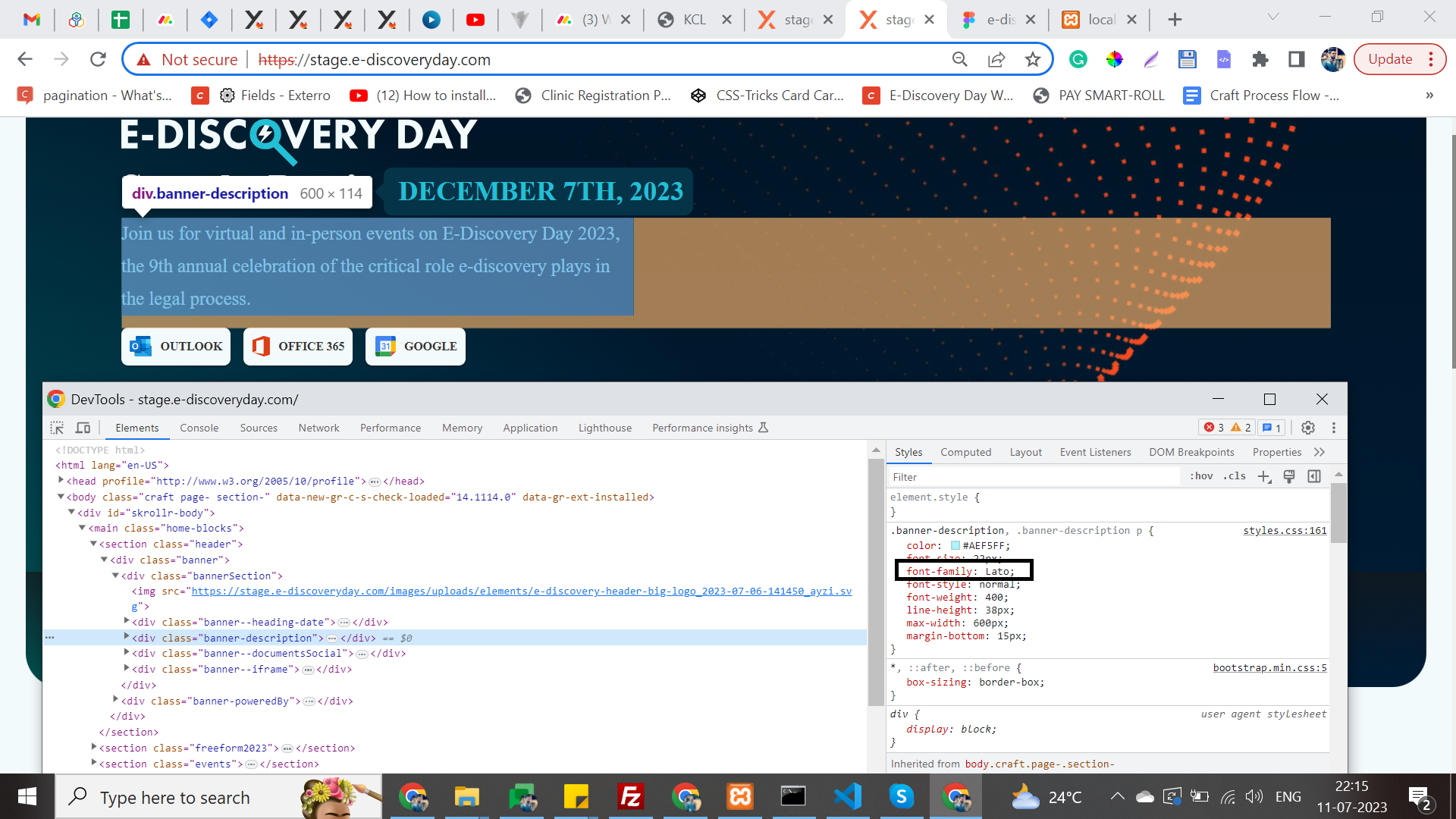The height and width of the screenshot is (819, 1456).
Task: Click the font-family: Lato property
Action: pyautogui.click(x=960, y=571)
